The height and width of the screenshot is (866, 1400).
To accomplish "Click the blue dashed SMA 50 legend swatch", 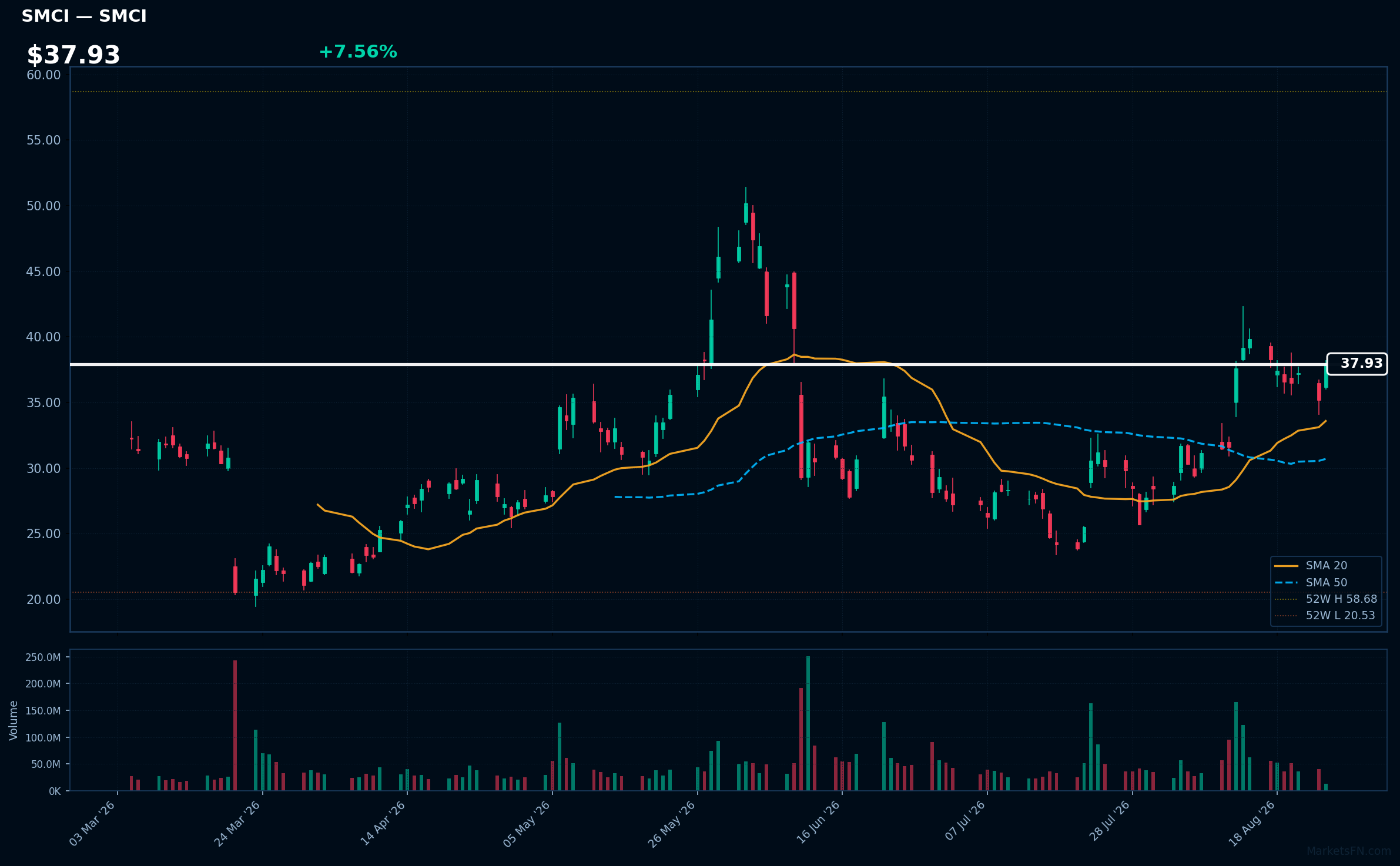I will 1286,583.
